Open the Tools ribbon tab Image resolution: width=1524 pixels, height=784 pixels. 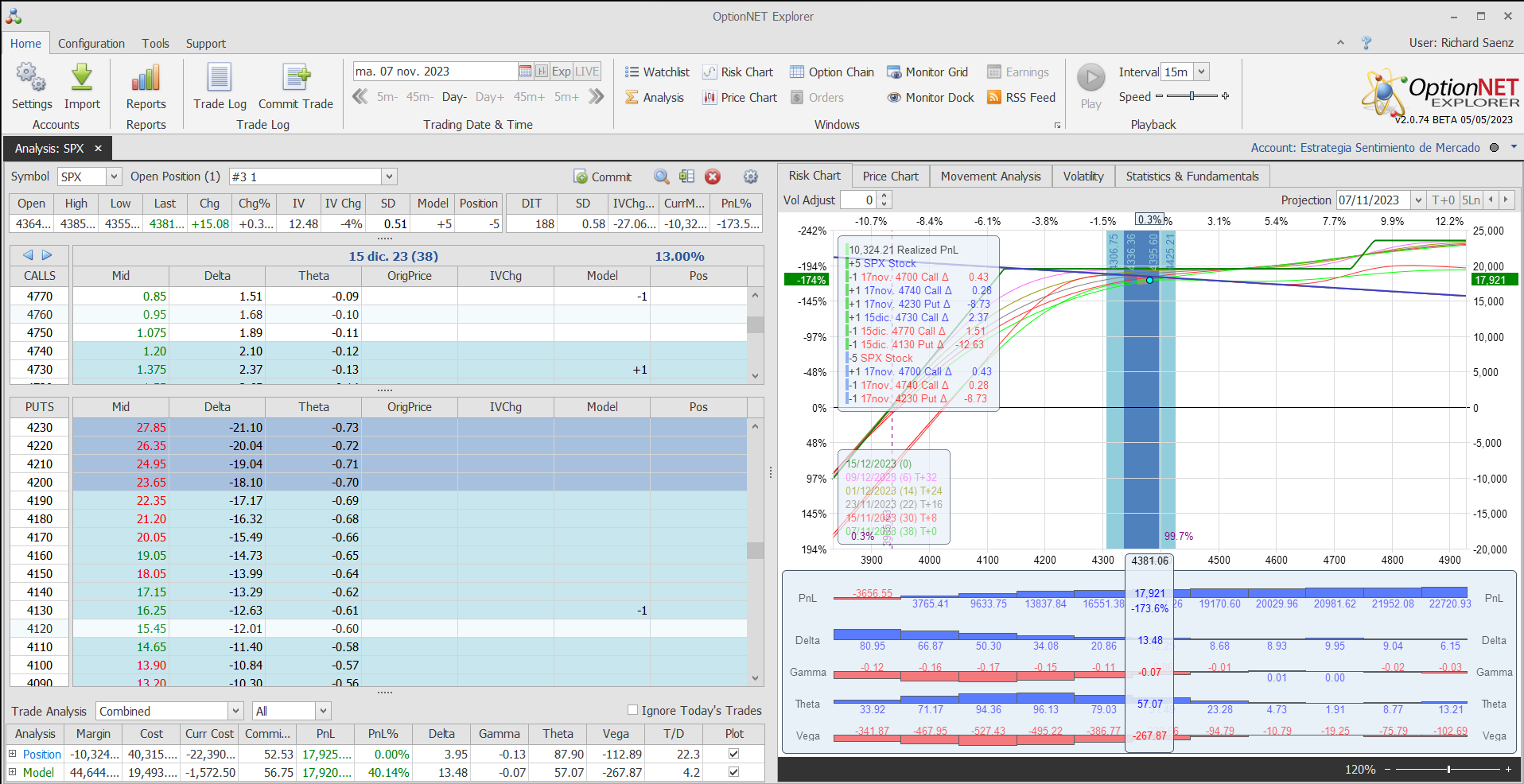pos(155,44)
